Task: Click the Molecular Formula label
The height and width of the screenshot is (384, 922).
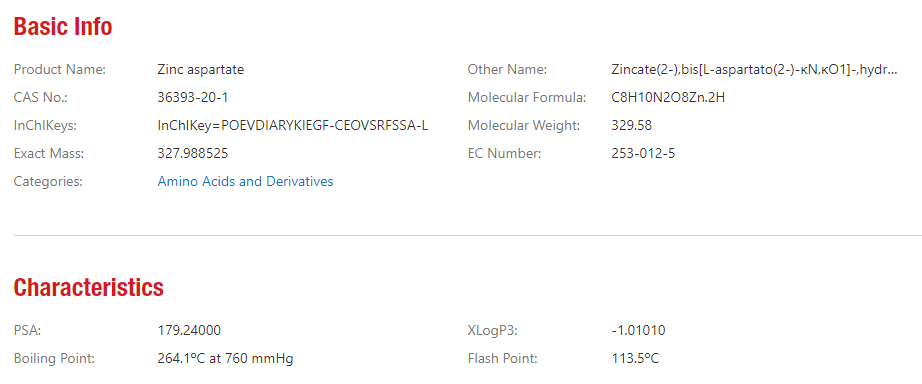Action: coord(527,98)
